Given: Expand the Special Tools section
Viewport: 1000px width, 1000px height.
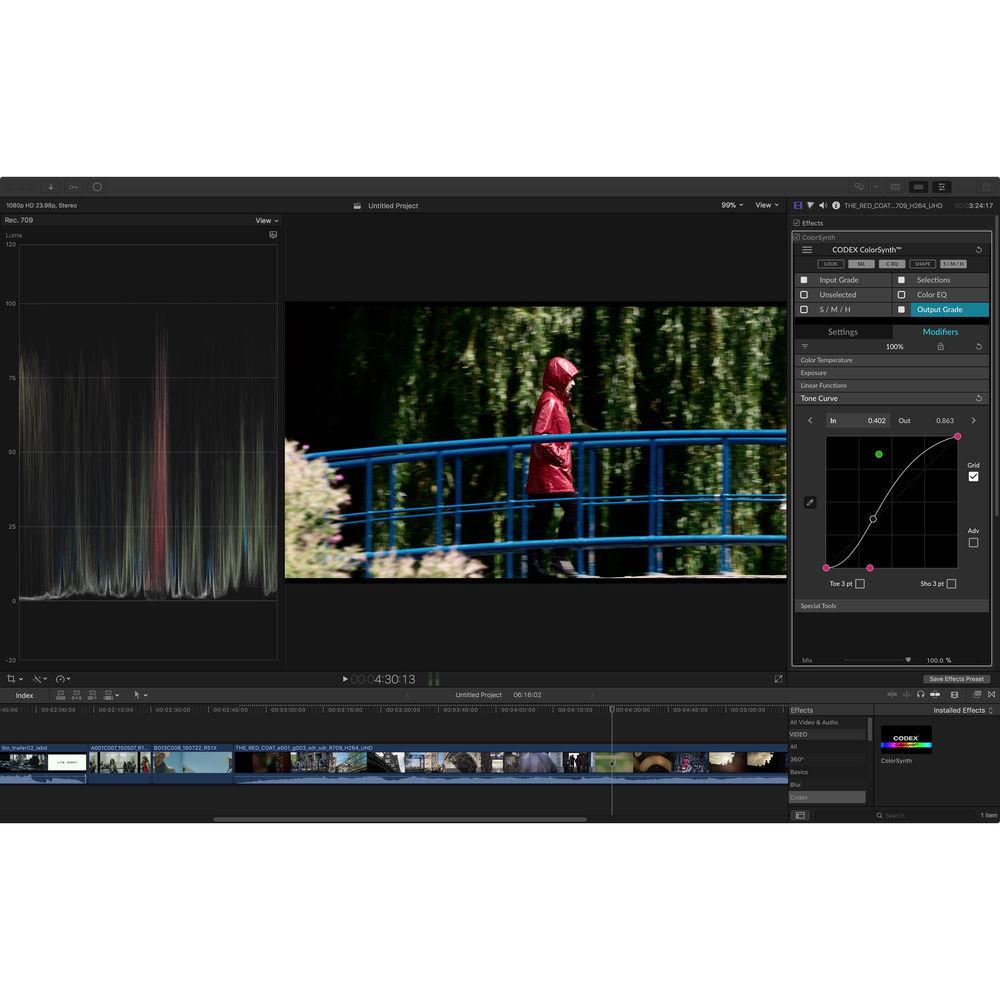Looking at the screenshot, I should pos(818,606).
